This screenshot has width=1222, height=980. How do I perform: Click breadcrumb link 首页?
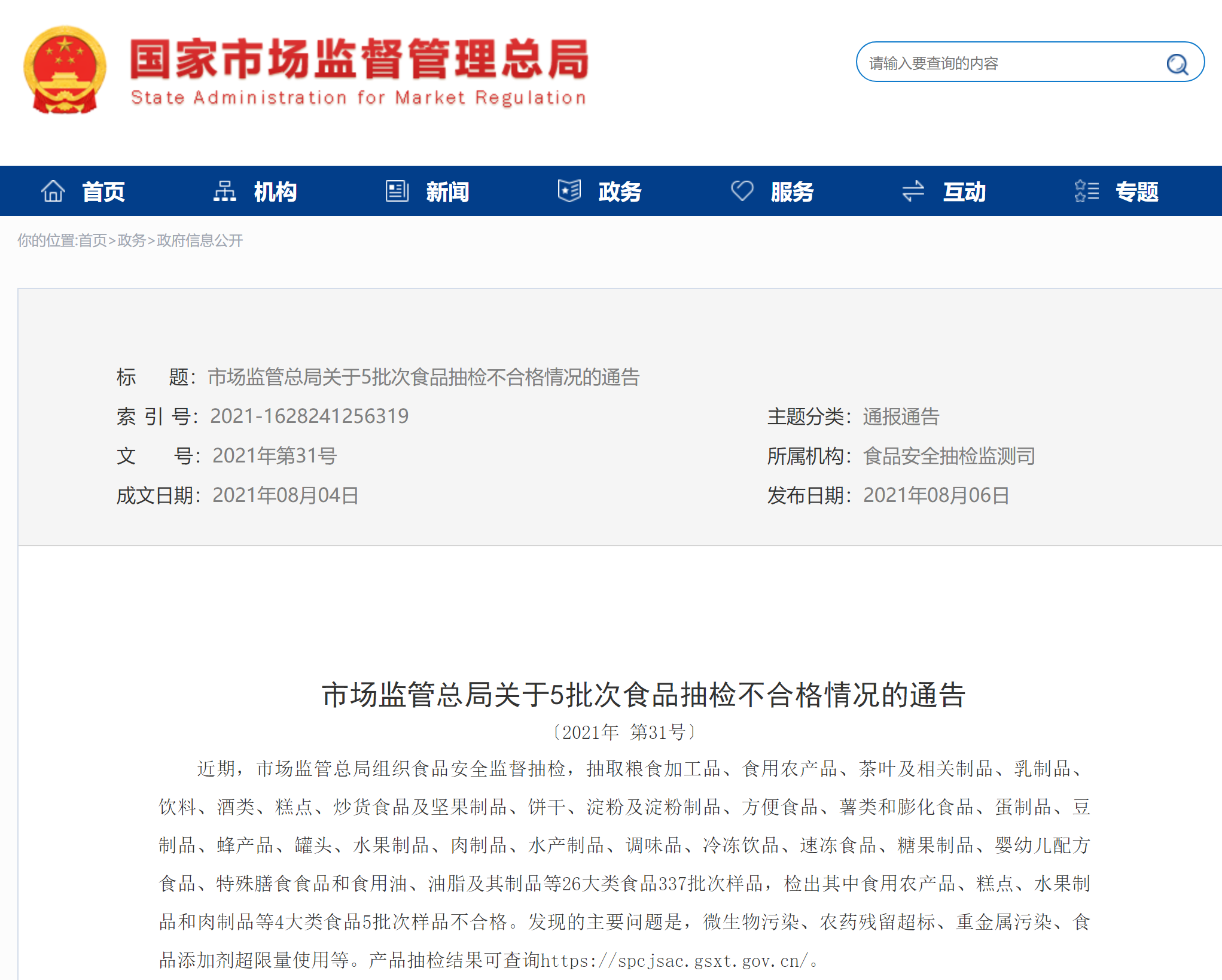tap(92, 241)
